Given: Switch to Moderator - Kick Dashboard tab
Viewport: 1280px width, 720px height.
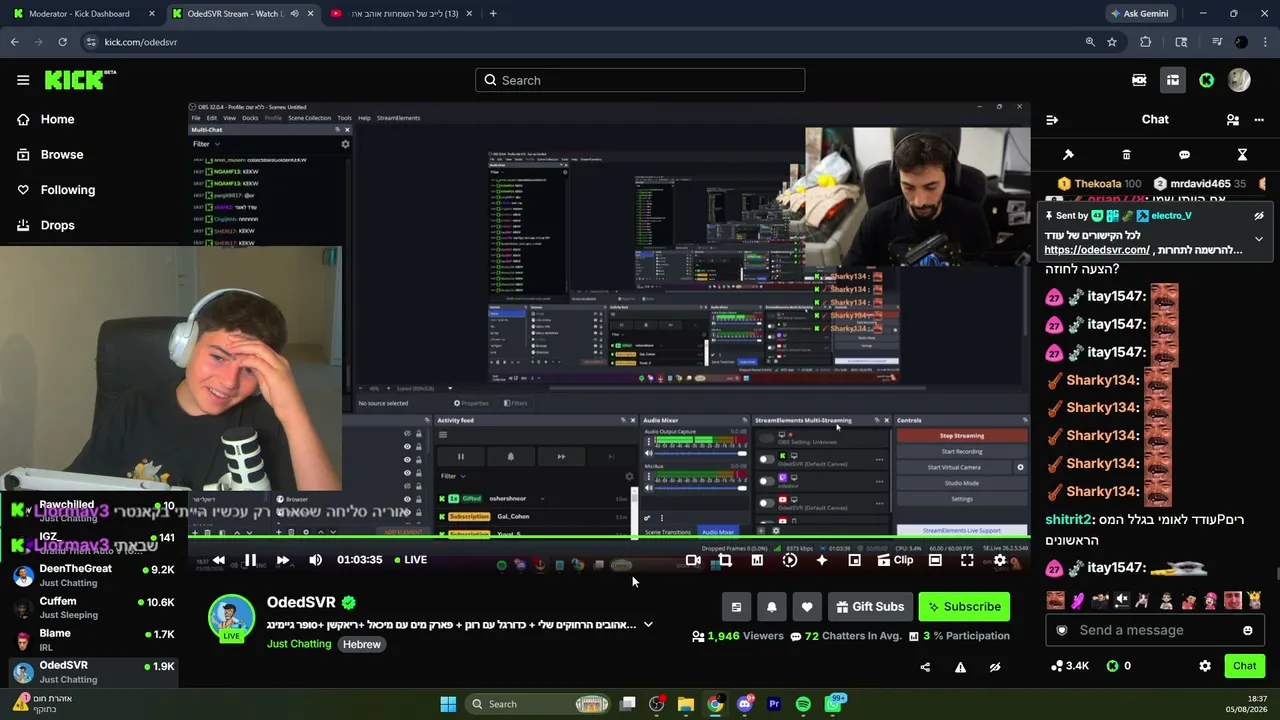Looking at the screenshot, I should pos(83,14).
